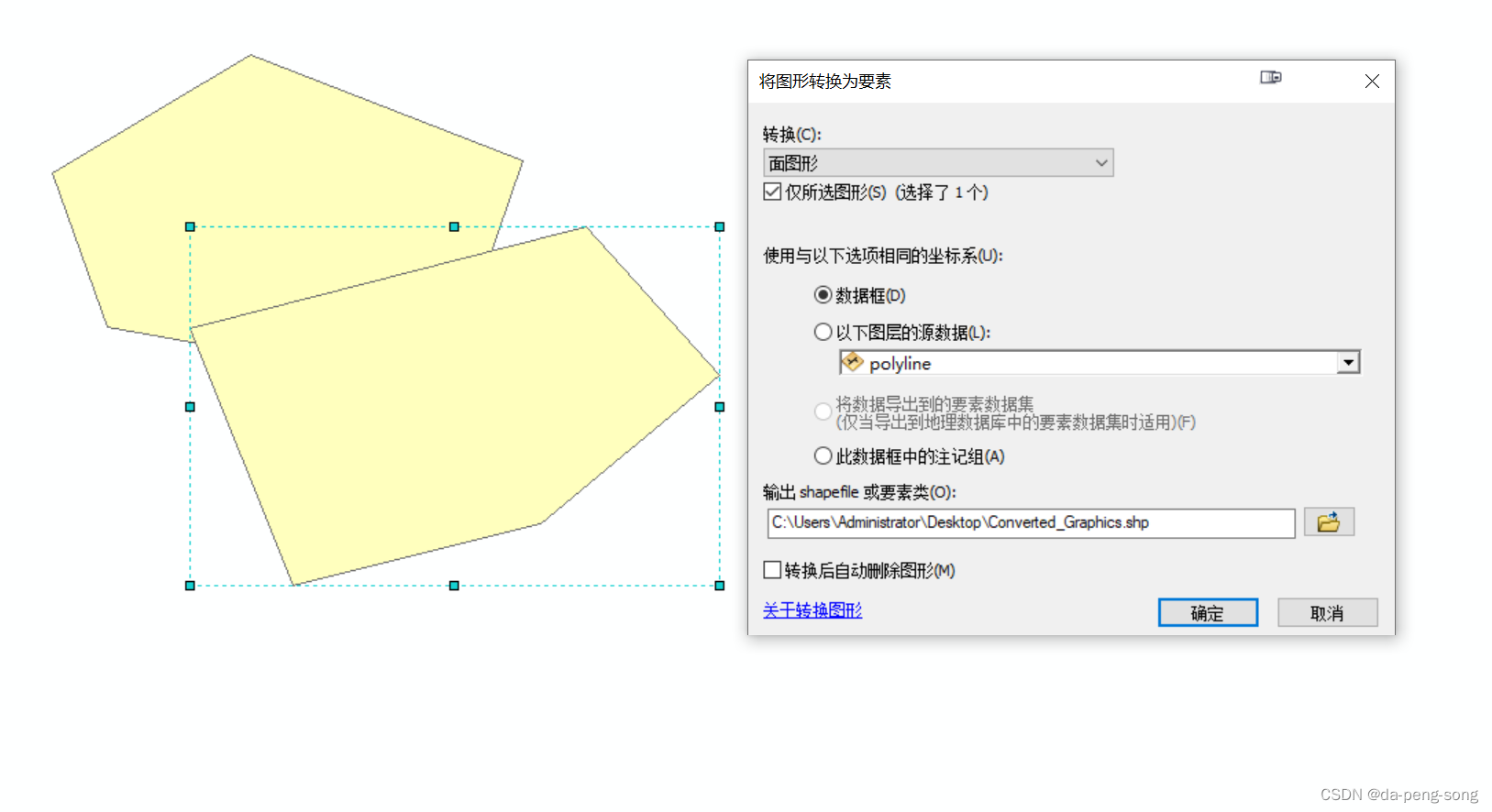Enable auto-delete graphics after conversion checkbox
This screenshot has height=812, width=1492.
tap(772, 570)
